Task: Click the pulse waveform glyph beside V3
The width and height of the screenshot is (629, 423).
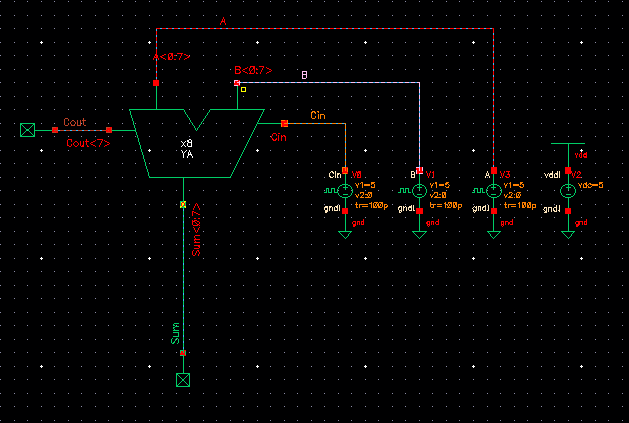Action: click(479, 191)
